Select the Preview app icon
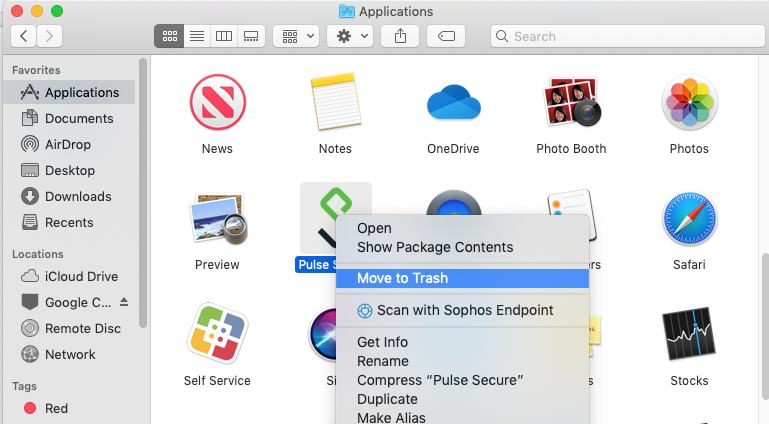 [218, 219]
